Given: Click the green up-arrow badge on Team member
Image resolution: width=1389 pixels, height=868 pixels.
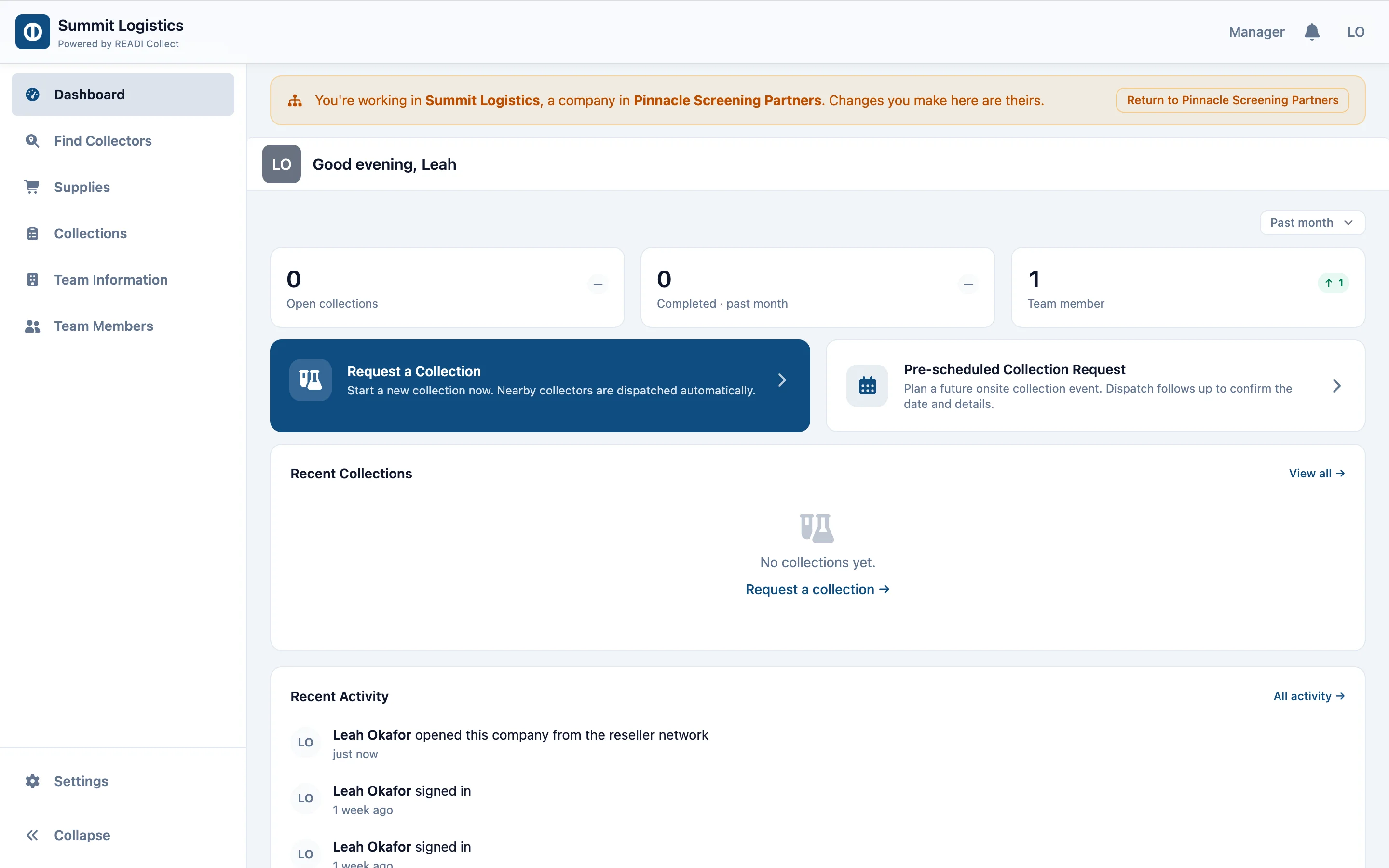Looking at the screenshot, I should (x=1334, y=283).
